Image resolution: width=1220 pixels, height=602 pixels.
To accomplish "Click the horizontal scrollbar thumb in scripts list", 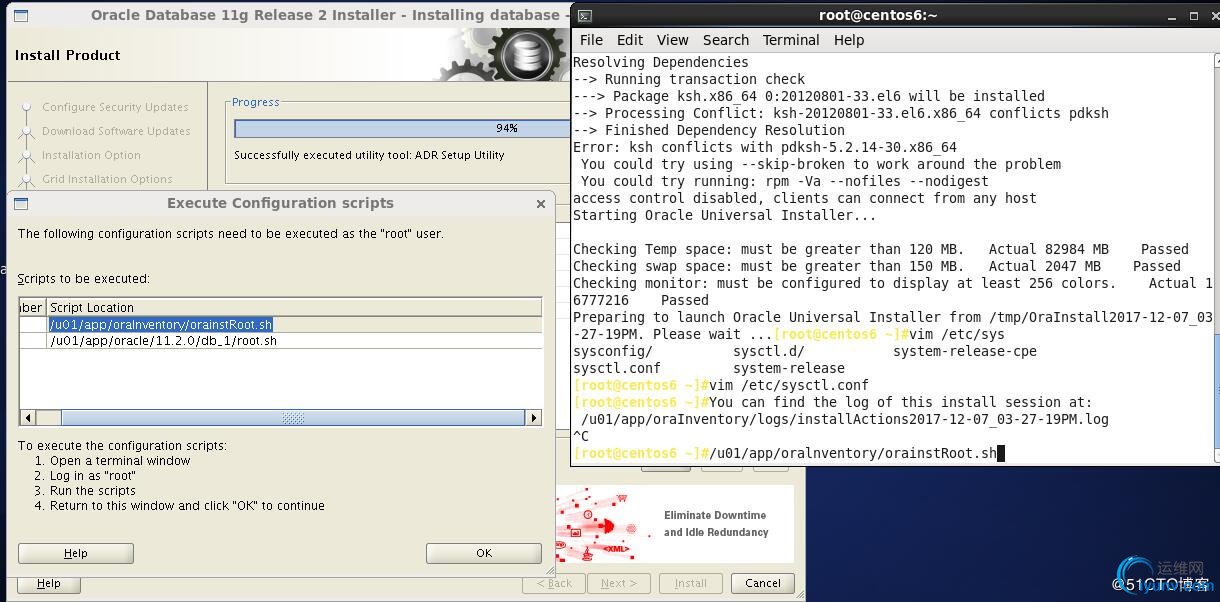I will 292,418.
